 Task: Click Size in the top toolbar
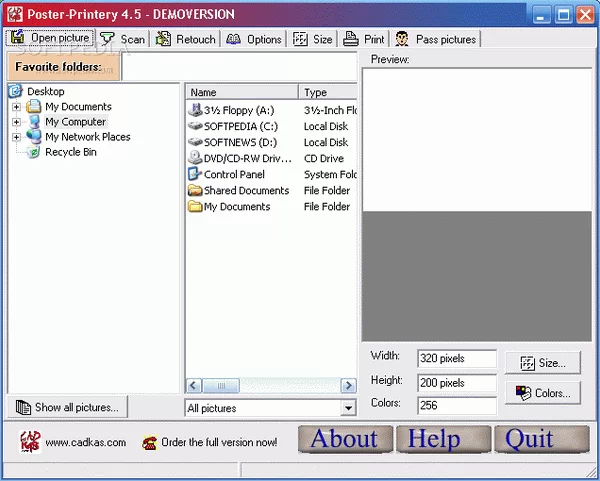pyautogui.click(x=313, y=39)
